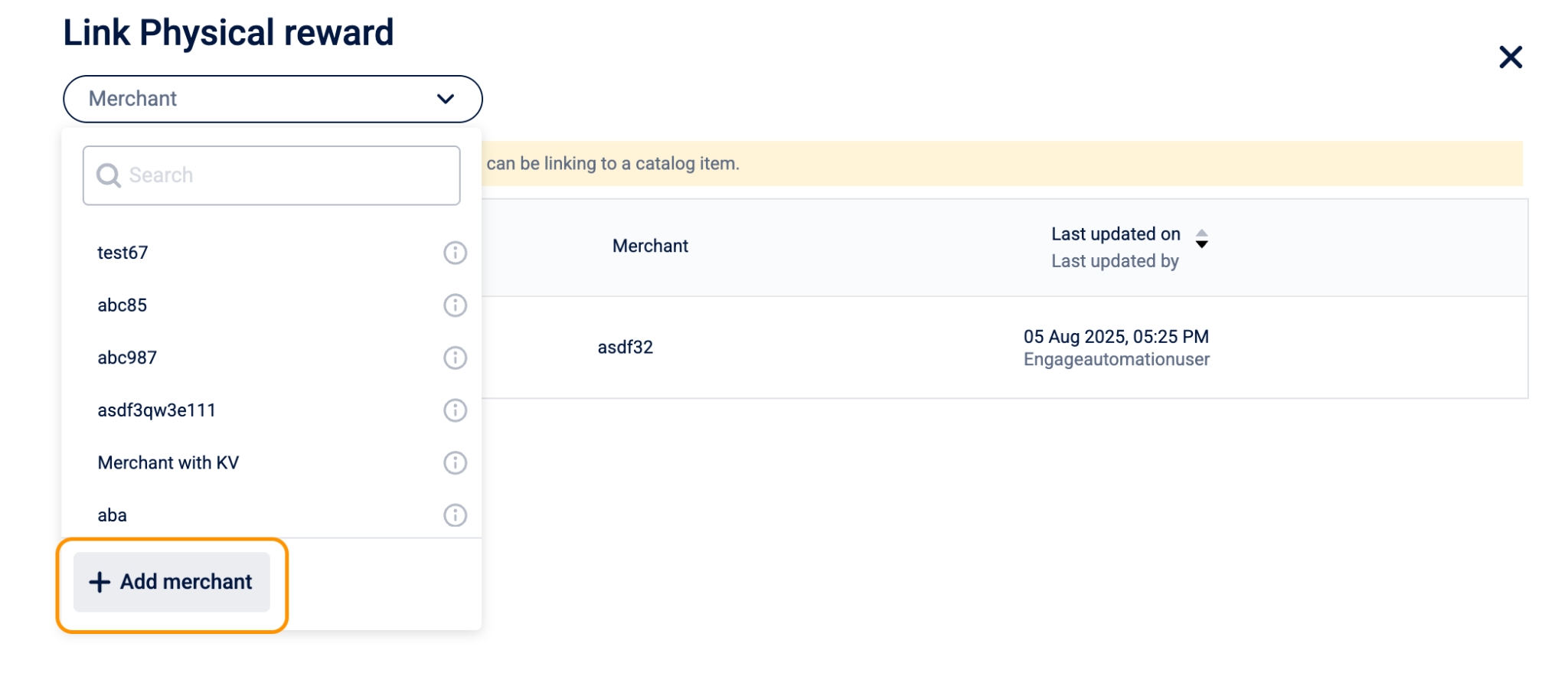The width and height of the screenshot is (1568, 699).
Task: Show info for the abc987 merchant
Action: 455,358
